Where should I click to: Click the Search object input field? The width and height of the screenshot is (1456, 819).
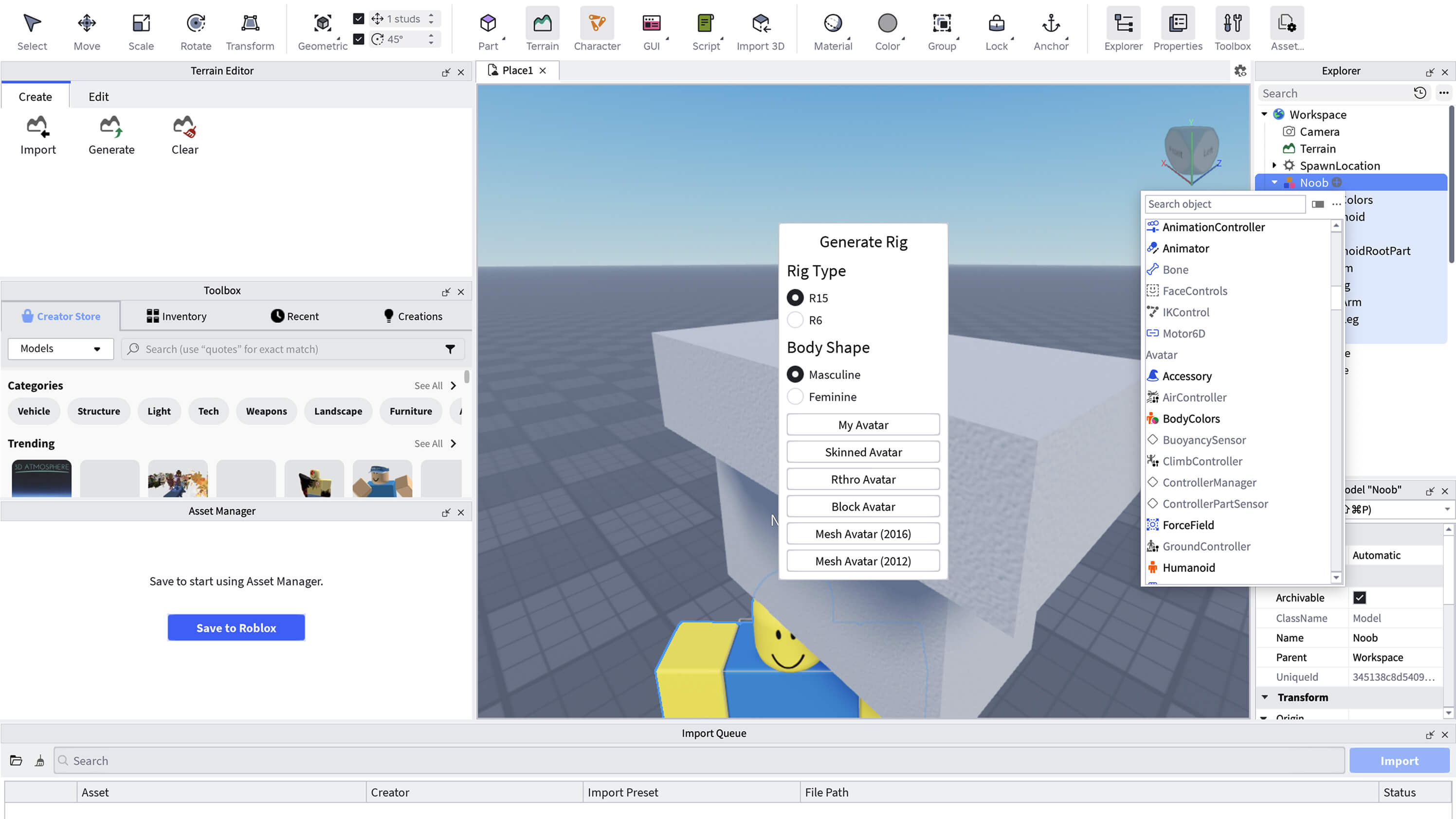1224,204
